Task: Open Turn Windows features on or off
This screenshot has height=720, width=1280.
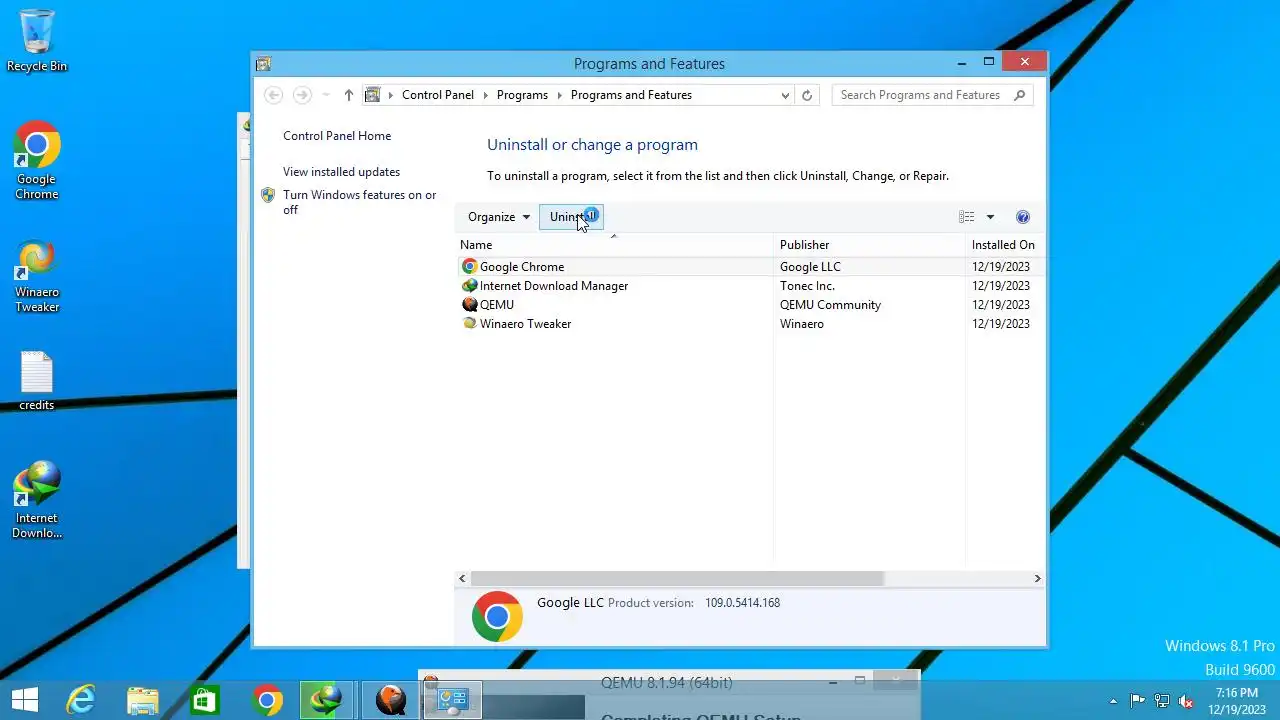Action: click(359, 202)
